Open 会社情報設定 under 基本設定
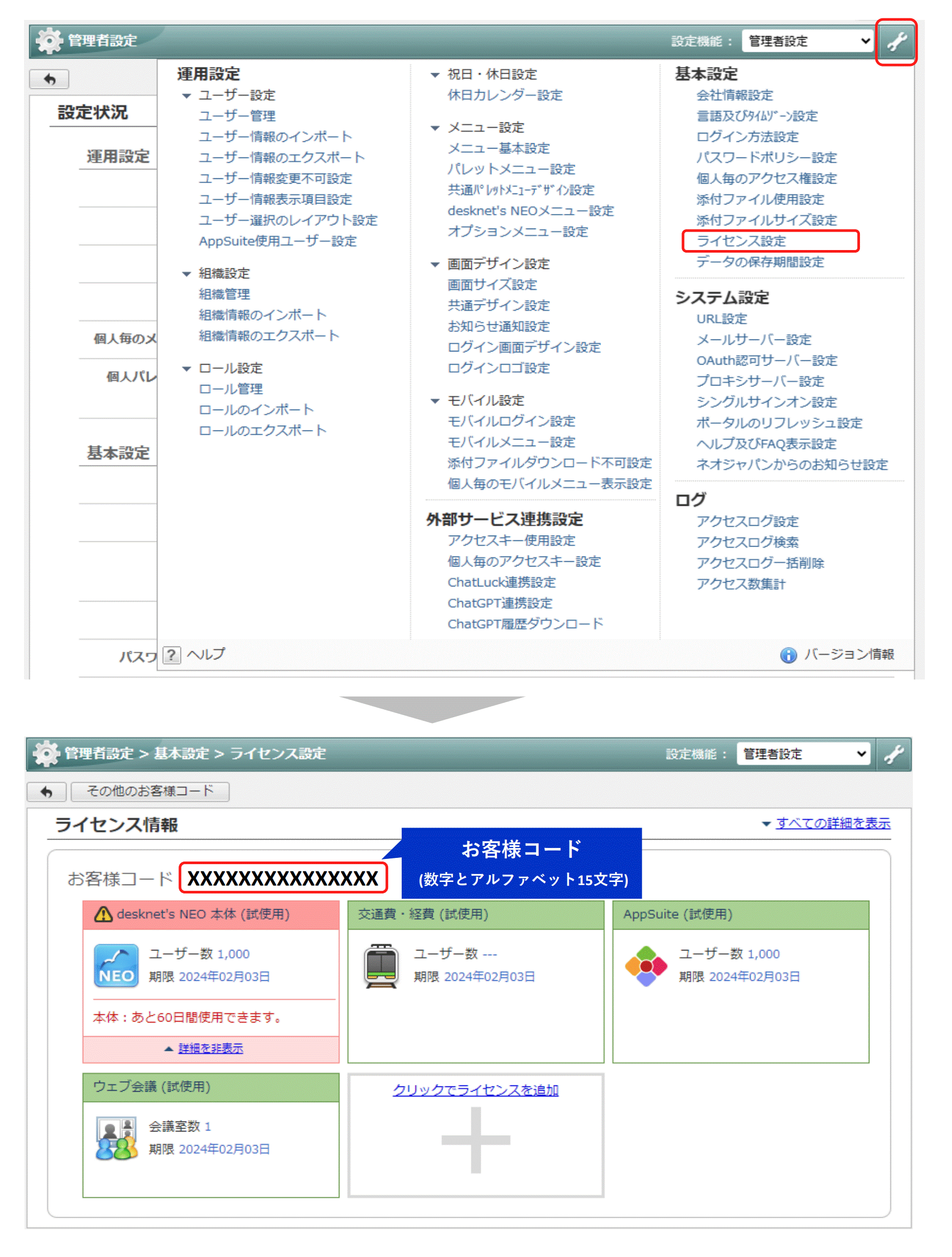 point(734,95)
